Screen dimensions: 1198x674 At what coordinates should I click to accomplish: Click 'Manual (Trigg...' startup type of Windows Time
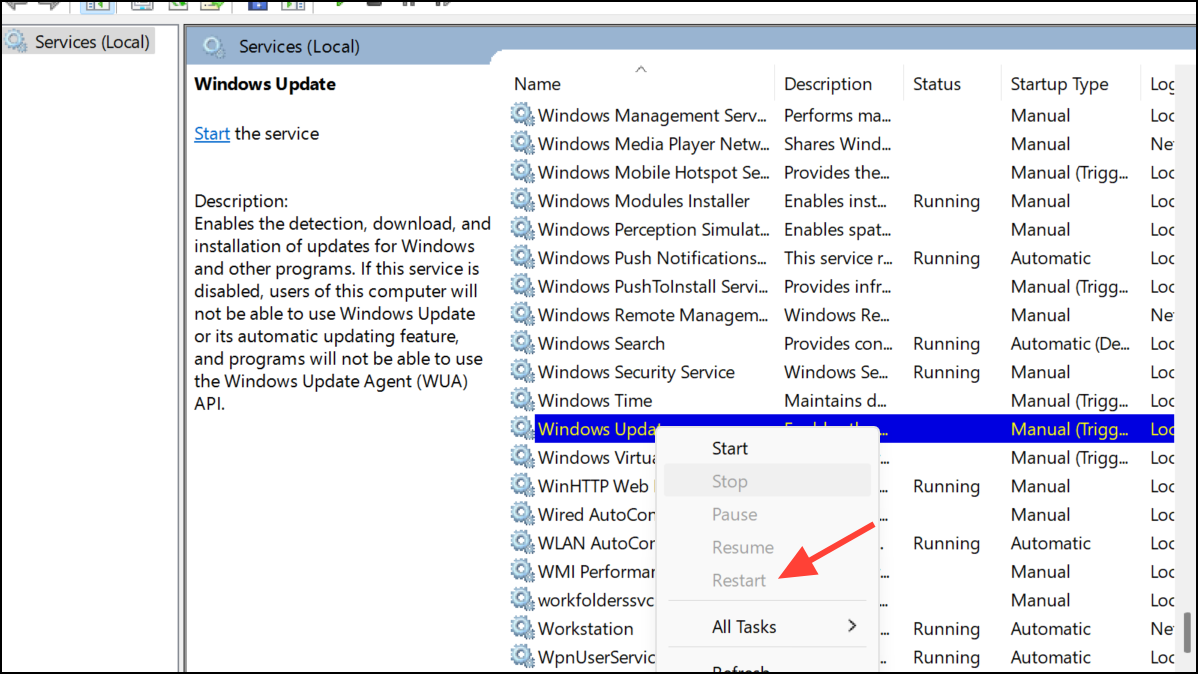(1070, 400)
